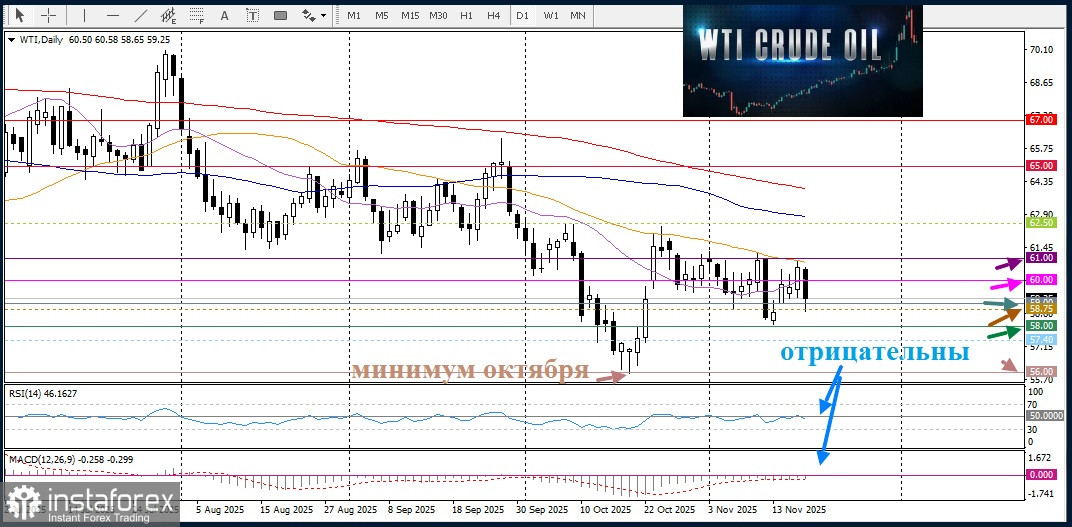Click the 5 Aug 2025 date label
Image resolution: width=1072 pixels, height=527 pixels.
tap(219, 510)
